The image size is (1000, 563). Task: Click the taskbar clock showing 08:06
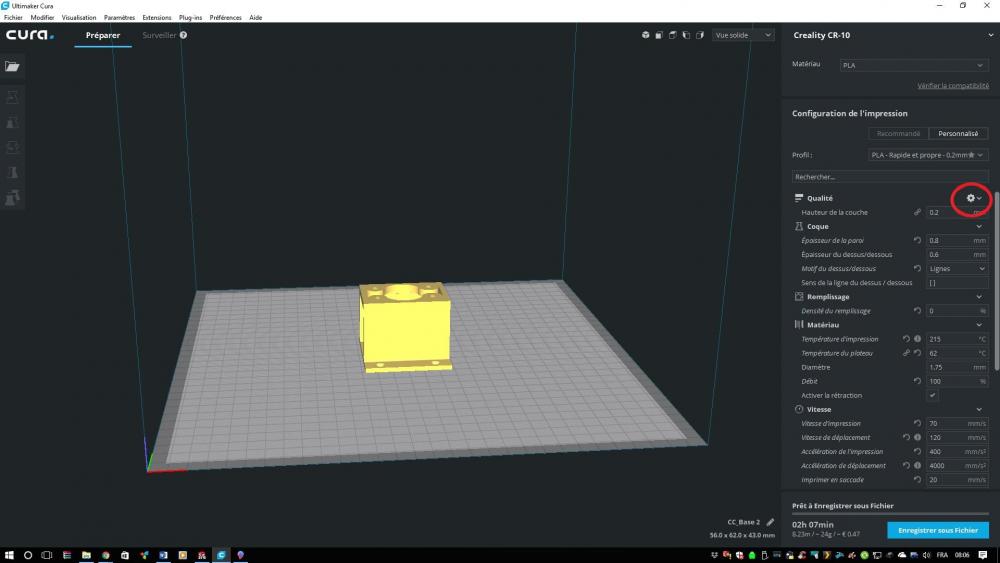coord(962,555)
